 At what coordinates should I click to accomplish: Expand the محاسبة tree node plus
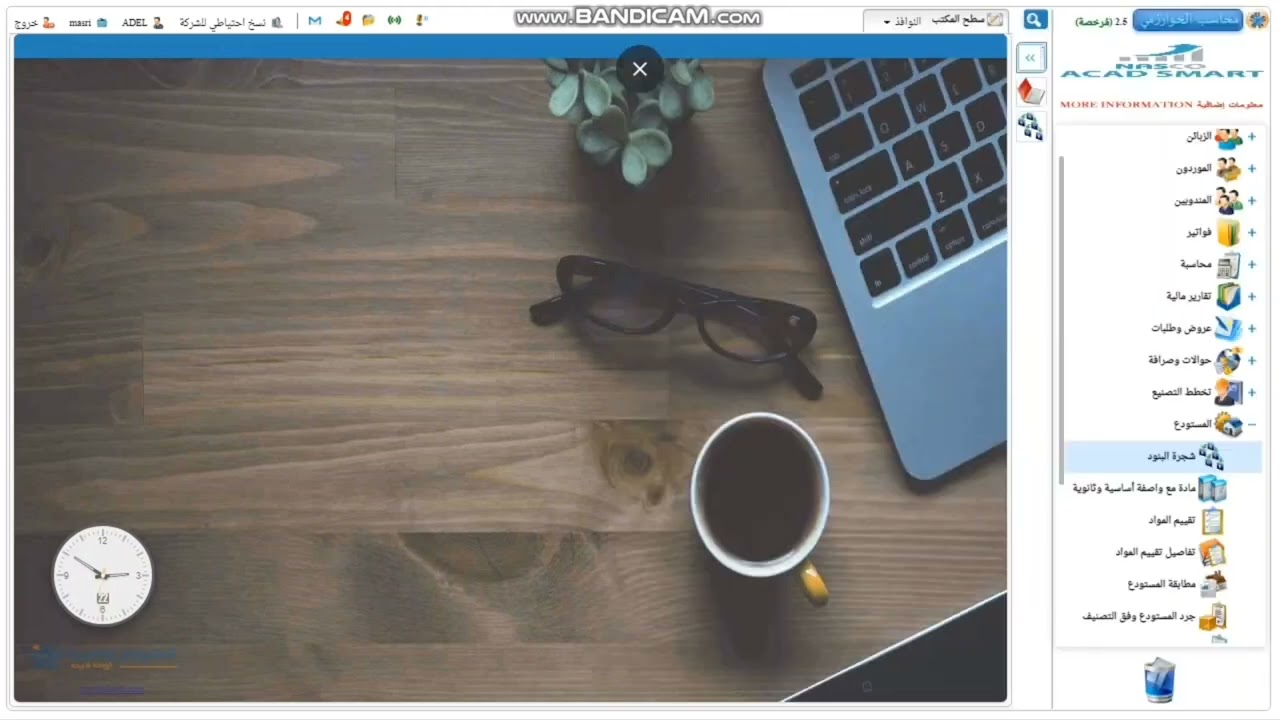click(x=1252, y=265)
